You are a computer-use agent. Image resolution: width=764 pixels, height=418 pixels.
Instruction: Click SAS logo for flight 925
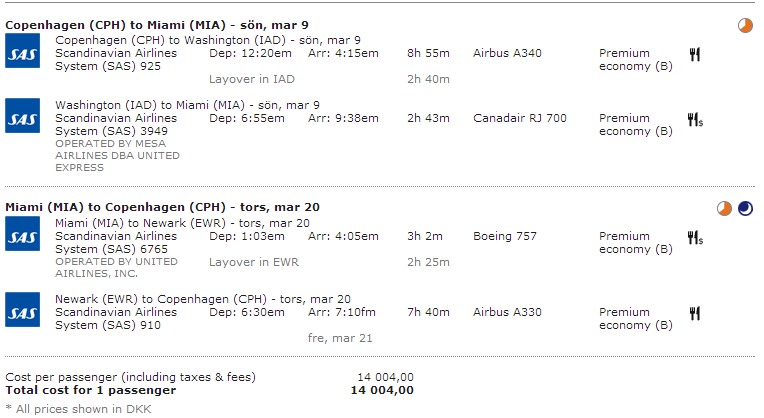pyautogui.click(x=22, y=51)
